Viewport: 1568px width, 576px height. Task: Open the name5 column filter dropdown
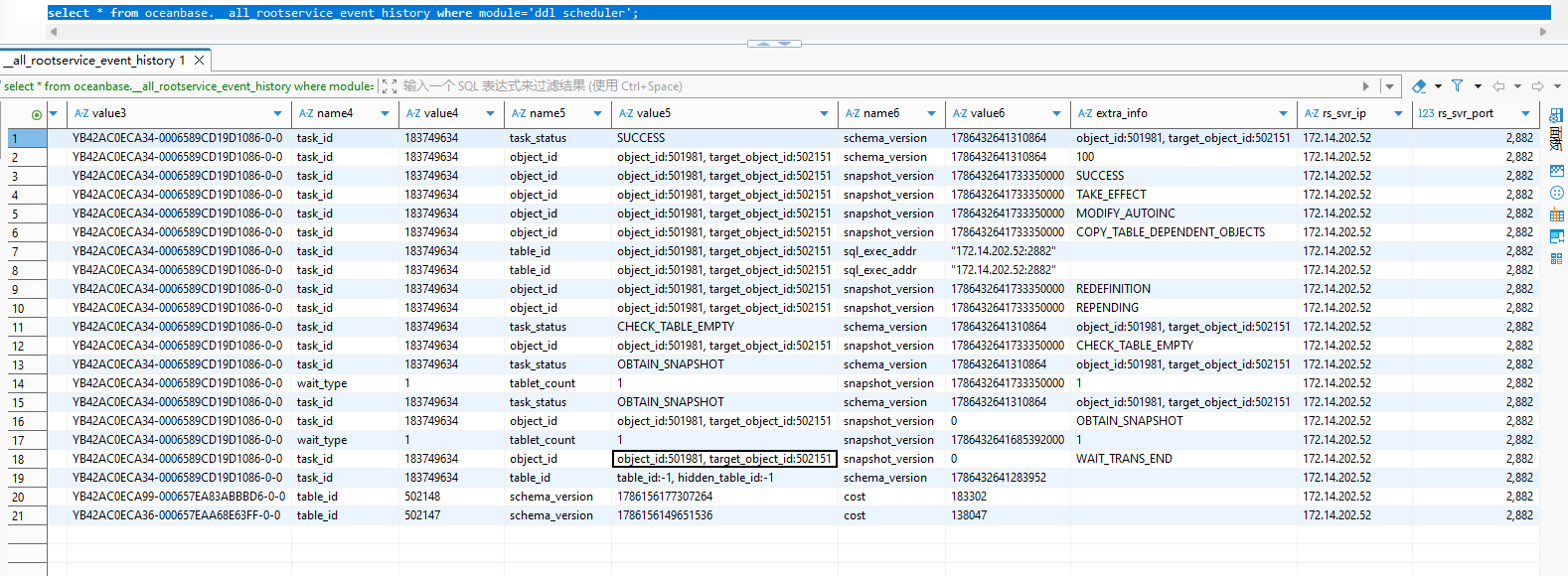597,114
